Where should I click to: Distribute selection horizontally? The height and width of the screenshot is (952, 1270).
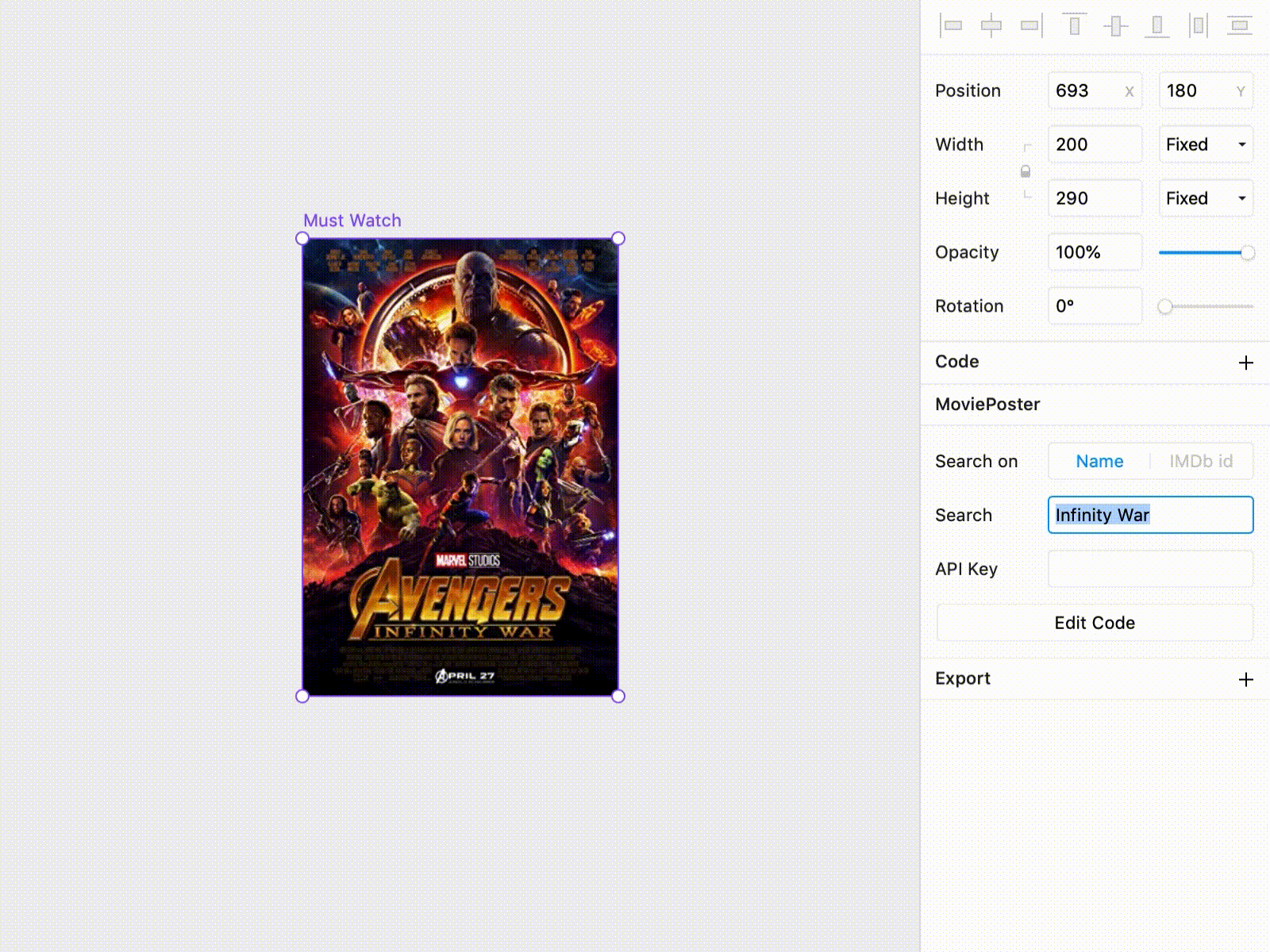[1199, 25]
